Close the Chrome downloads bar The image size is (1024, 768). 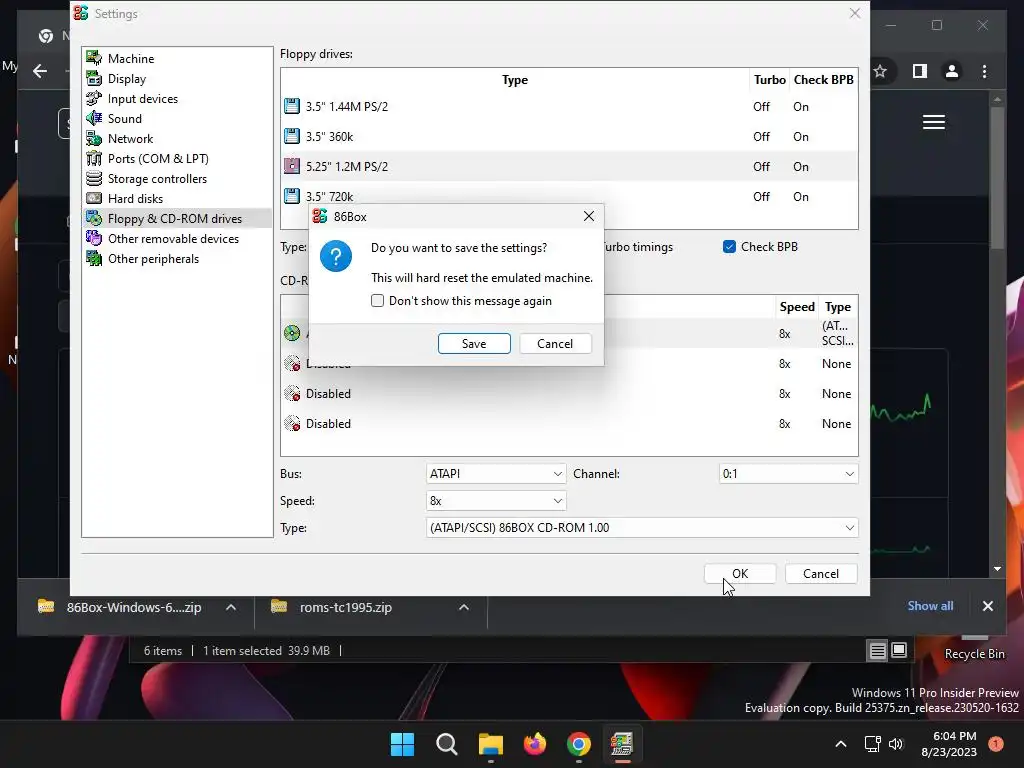pos(987,607)
